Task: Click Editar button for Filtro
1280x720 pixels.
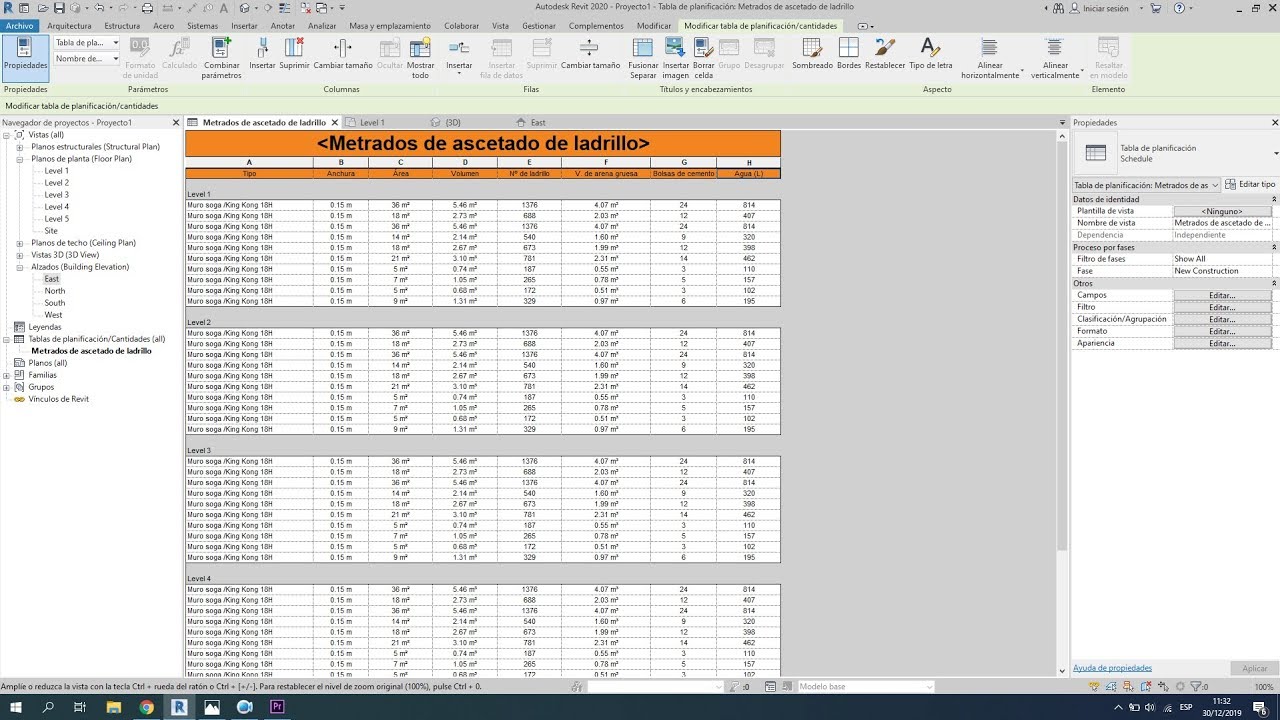Action: (1222, 307)
